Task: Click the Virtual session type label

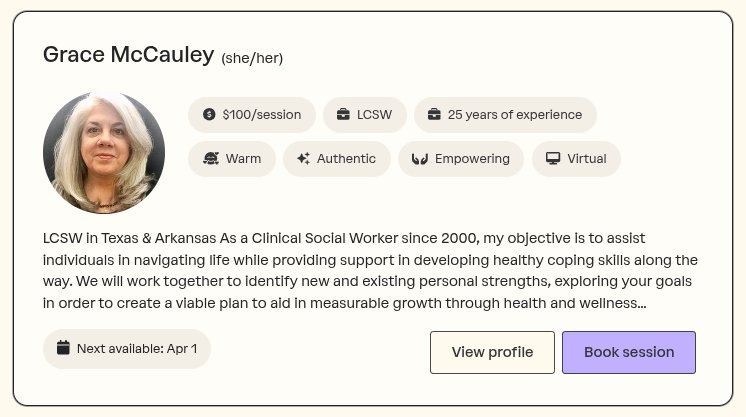Action: point(587,159)
